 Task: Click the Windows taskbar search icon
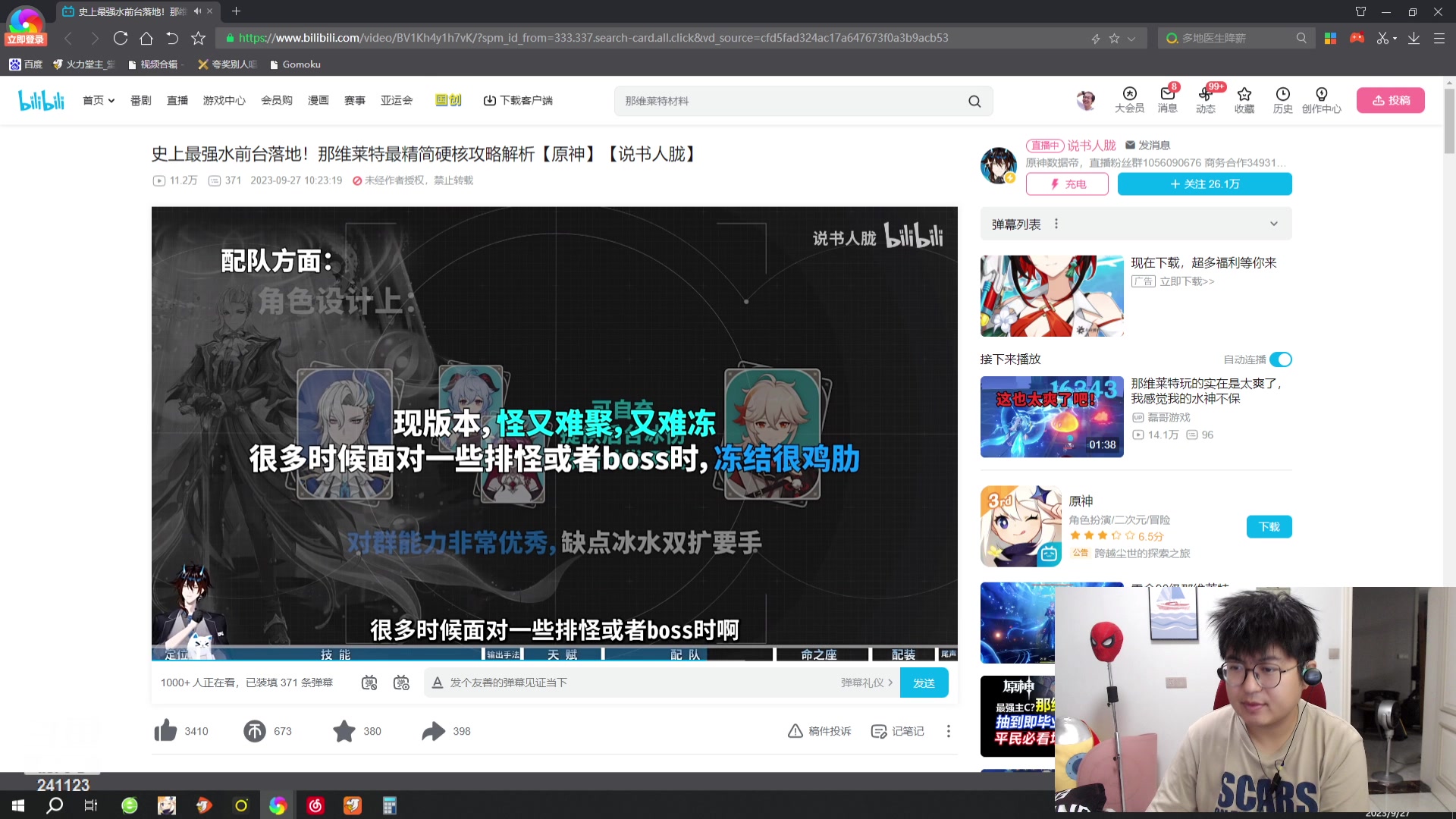[x=55, y=805]
